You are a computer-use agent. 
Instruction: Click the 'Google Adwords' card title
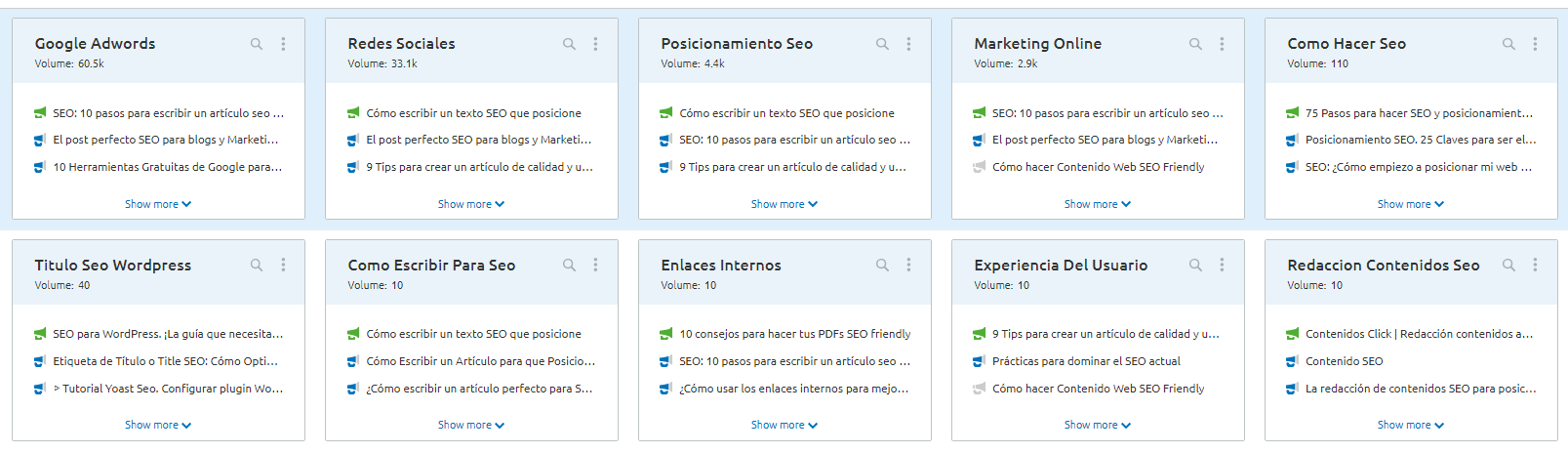[95, 44]
